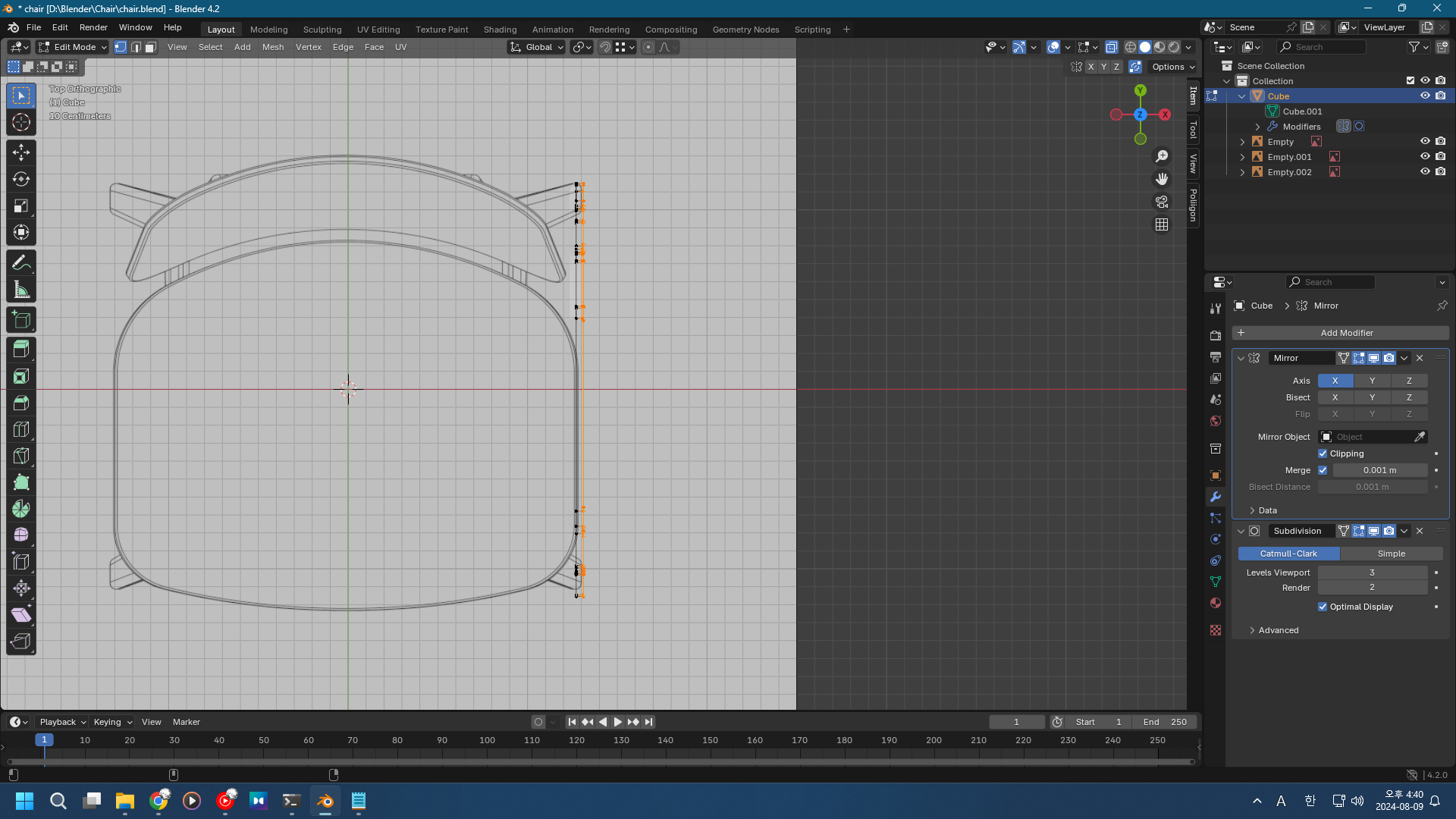Switch to face select mode
1456x819 pixels.
(151, 47)
